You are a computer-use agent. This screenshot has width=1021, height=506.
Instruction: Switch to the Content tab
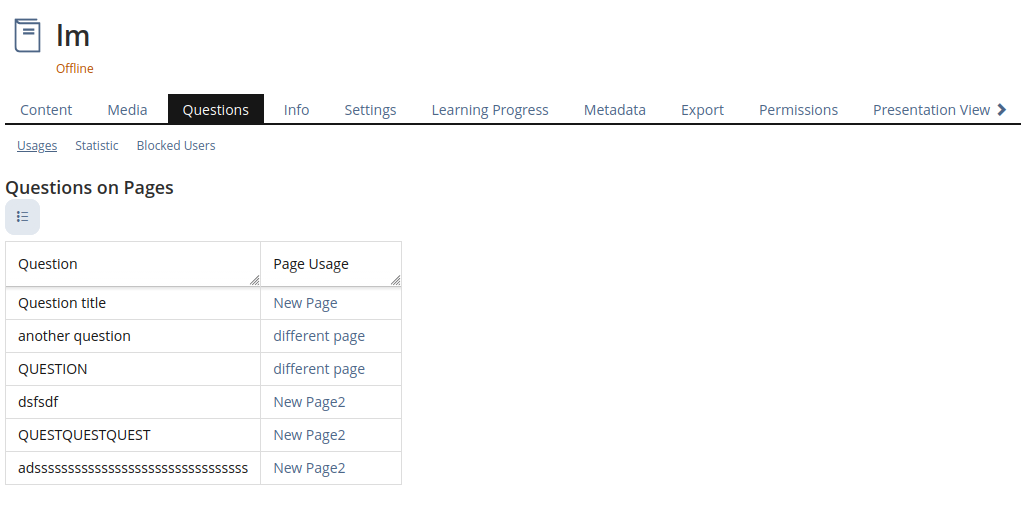pyautogui.click(x=46, y=110)
